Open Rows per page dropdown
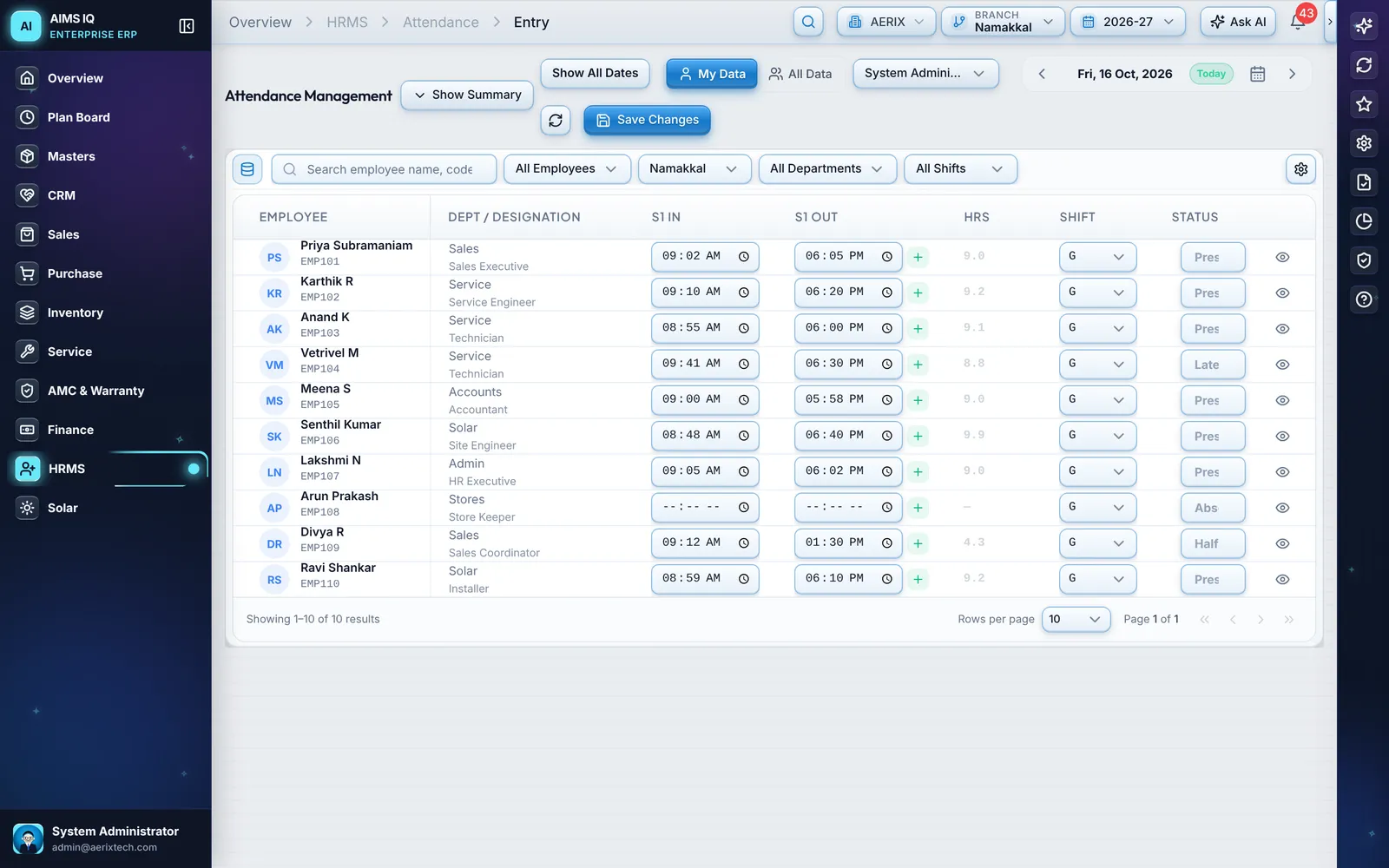This screenshot has width=1389, height=868. coord(1076,619)
